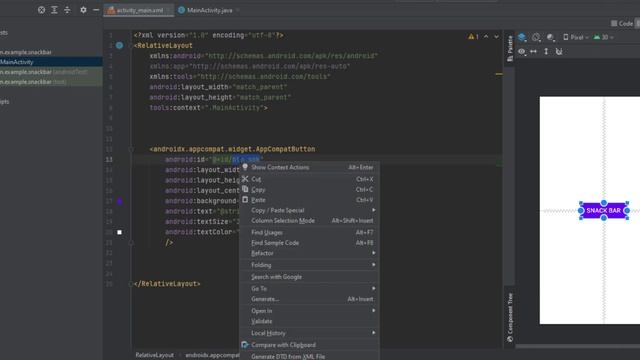
Task: Choose Generate DTD from XML File
Action: tap(309, 356)
